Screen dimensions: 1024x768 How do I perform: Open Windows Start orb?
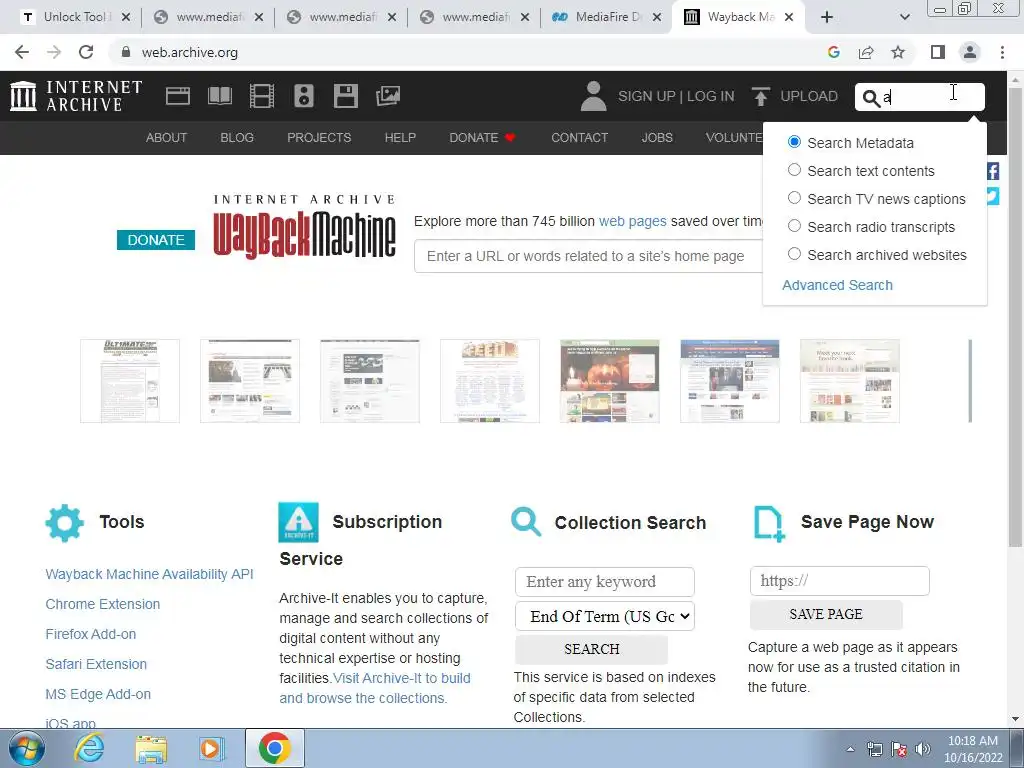point(26,748)
